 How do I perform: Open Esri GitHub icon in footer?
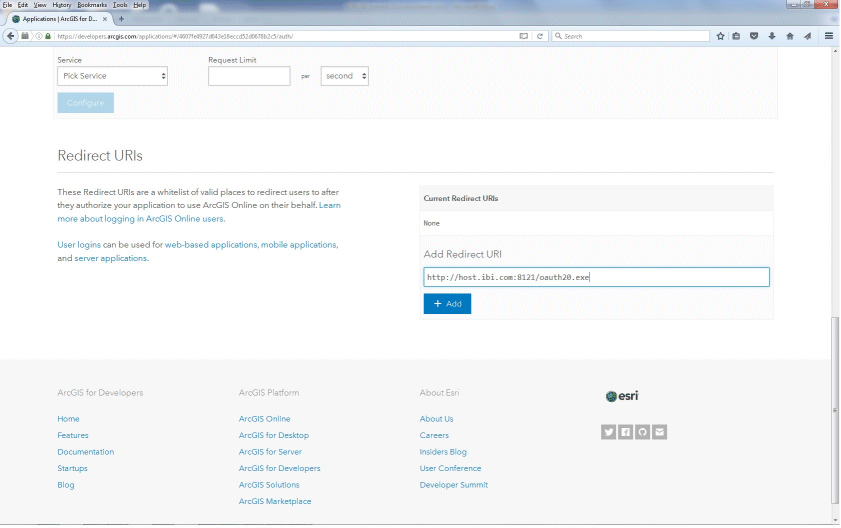(643, 432)
